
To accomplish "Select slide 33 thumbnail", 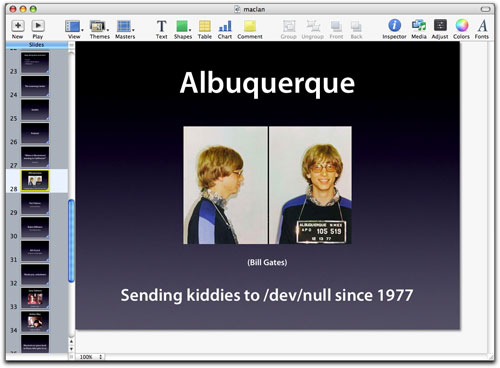I will pos(35,298).
